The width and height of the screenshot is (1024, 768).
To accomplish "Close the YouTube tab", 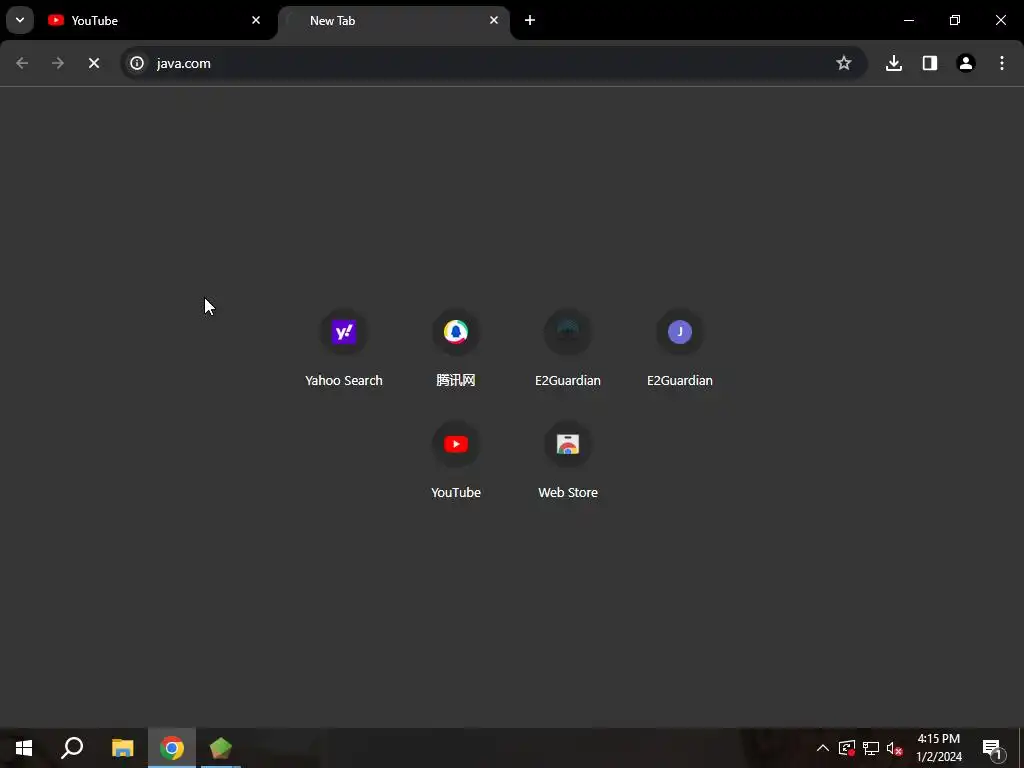I will (256, 20).
